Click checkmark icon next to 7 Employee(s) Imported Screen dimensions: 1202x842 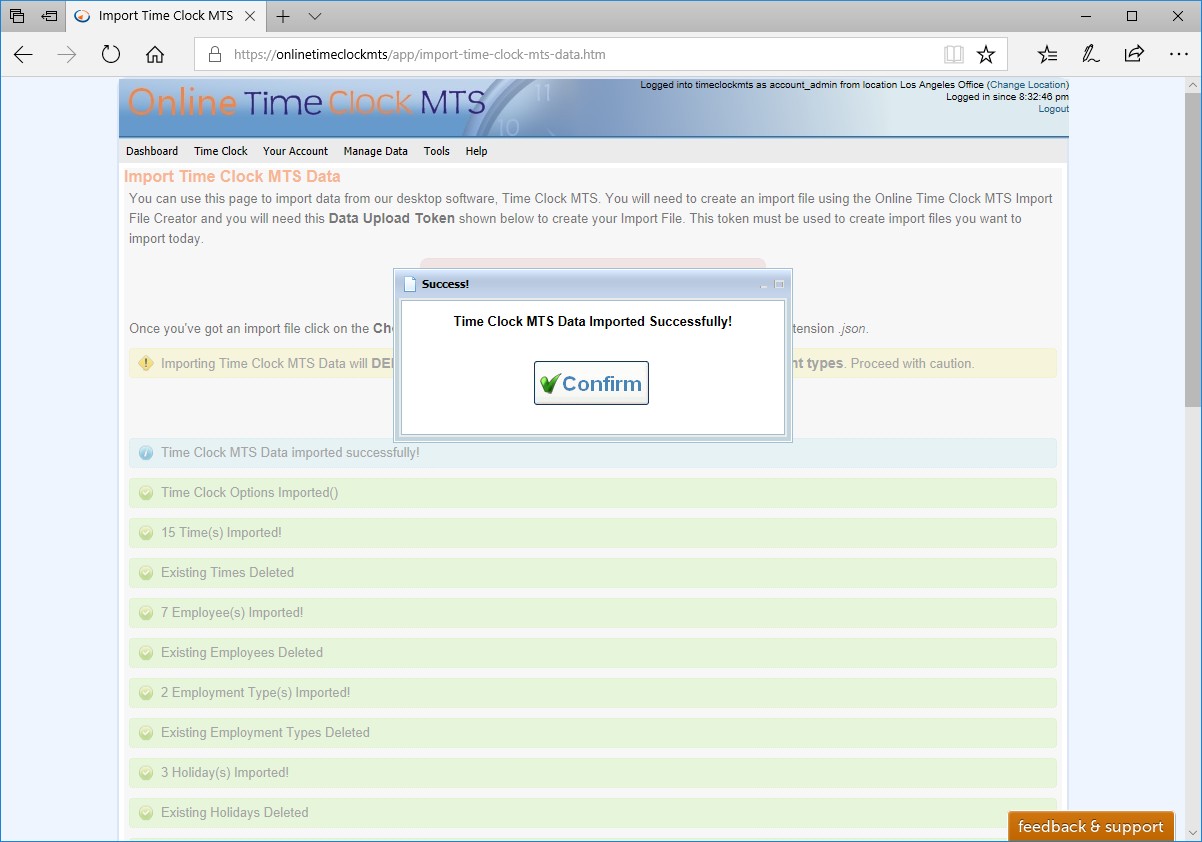(x=146, y=613)
